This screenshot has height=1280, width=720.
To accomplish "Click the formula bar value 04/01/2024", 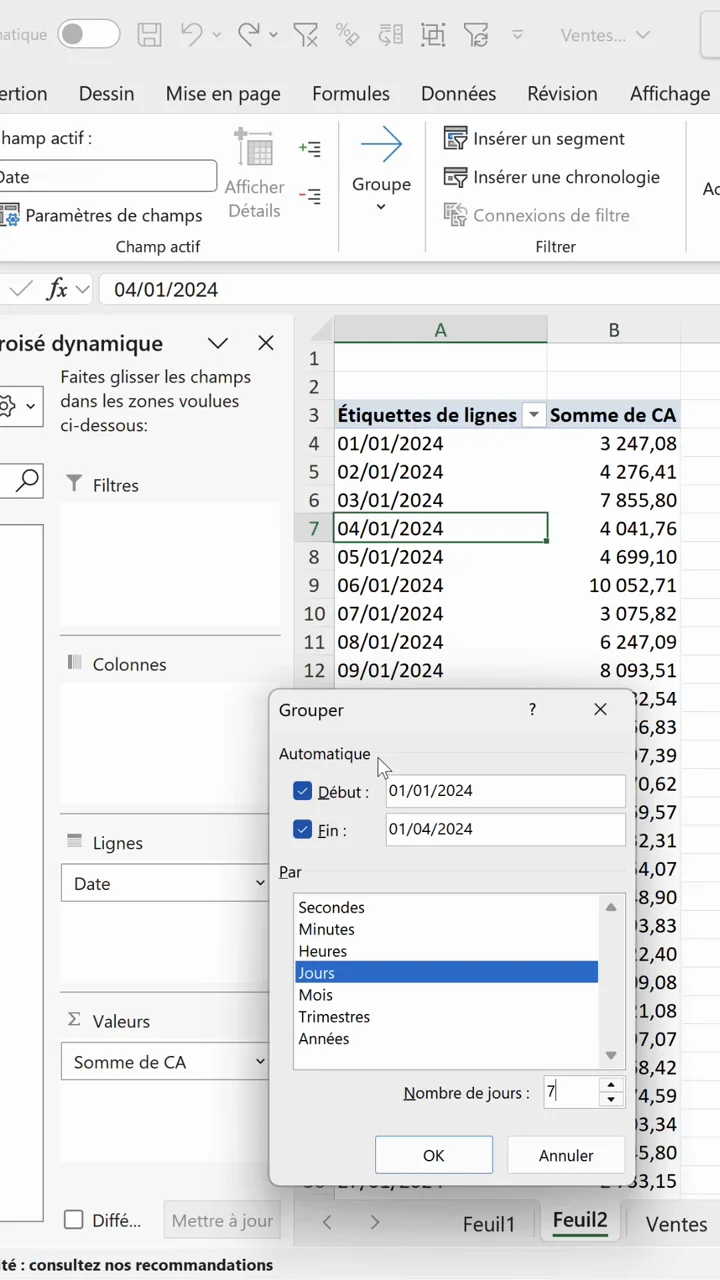I will (166, 290).
